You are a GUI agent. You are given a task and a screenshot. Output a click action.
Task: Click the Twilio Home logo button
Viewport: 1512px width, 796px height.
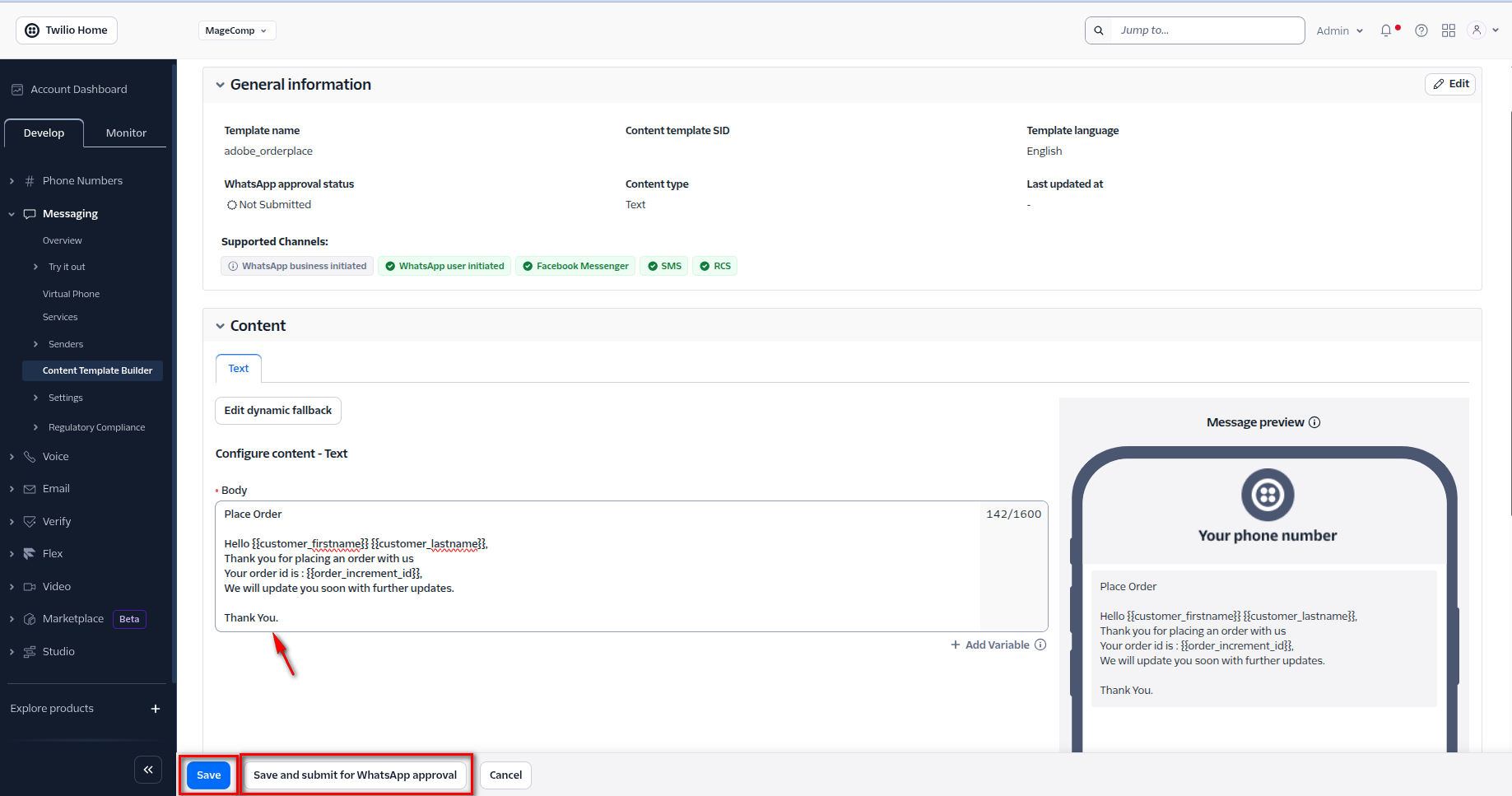click(67, 30)
